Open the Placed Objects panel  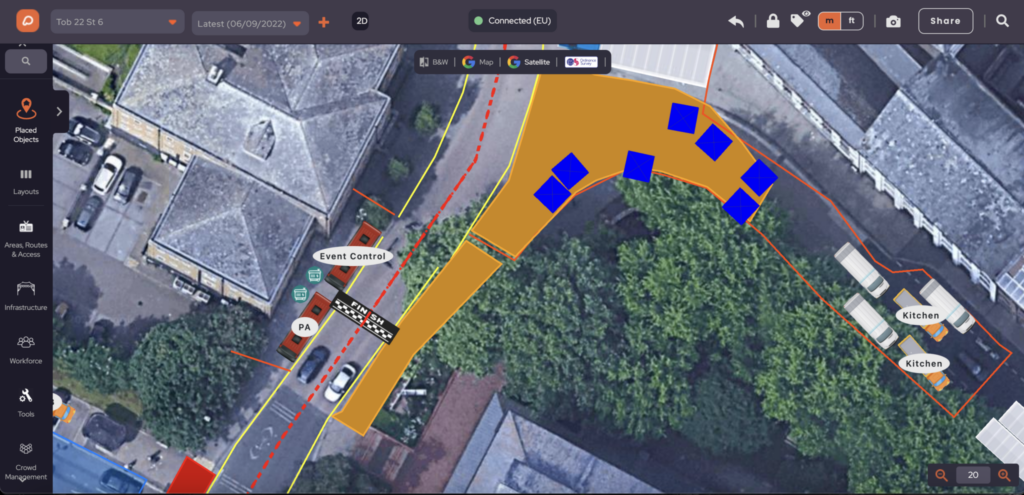26,119
